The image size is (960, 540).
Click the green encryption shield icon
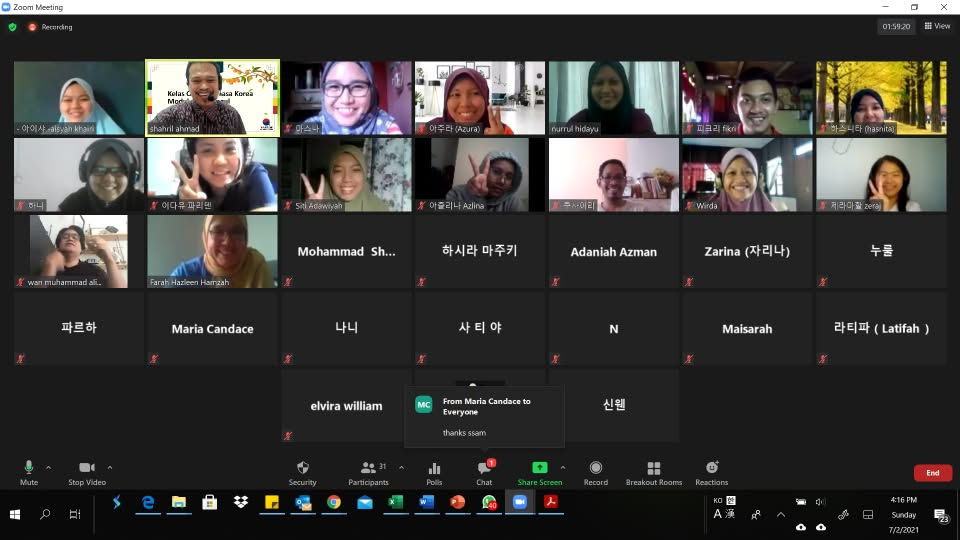click(12, 27)
